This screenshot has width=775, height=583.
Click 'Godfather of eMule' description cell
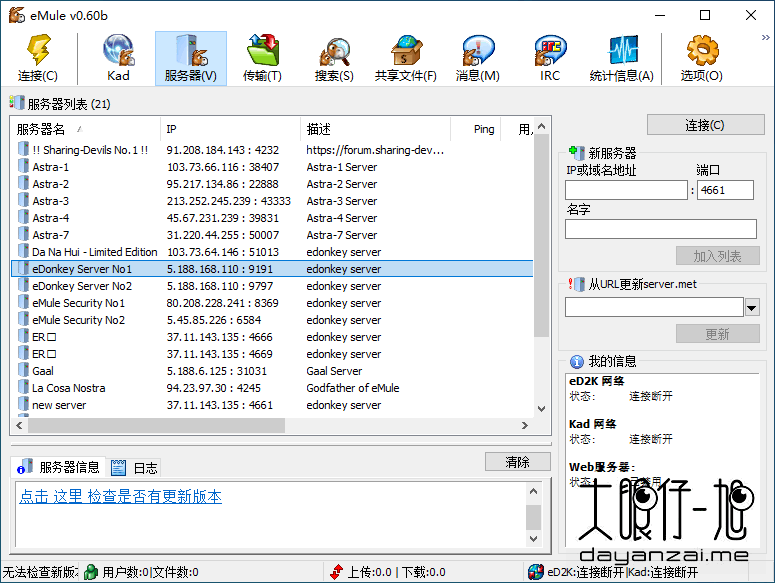point(353,388)
